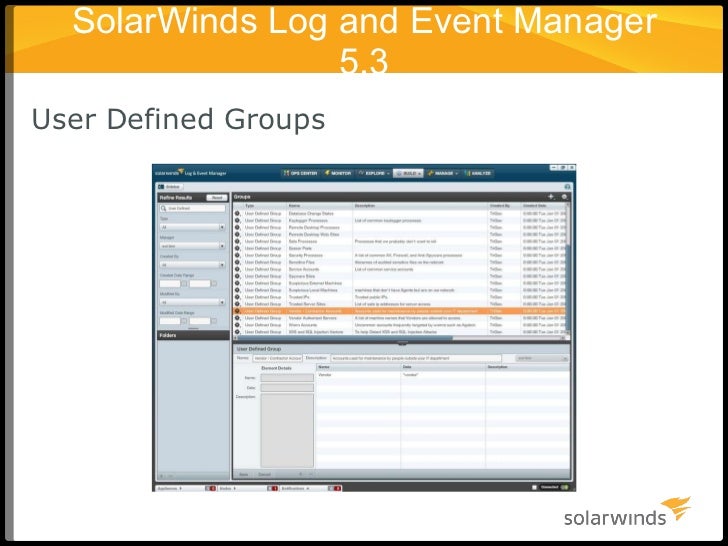The image size is (728, 546).
Task: Click gear icon for Service Accounts row
Action: tap(237, 269)
